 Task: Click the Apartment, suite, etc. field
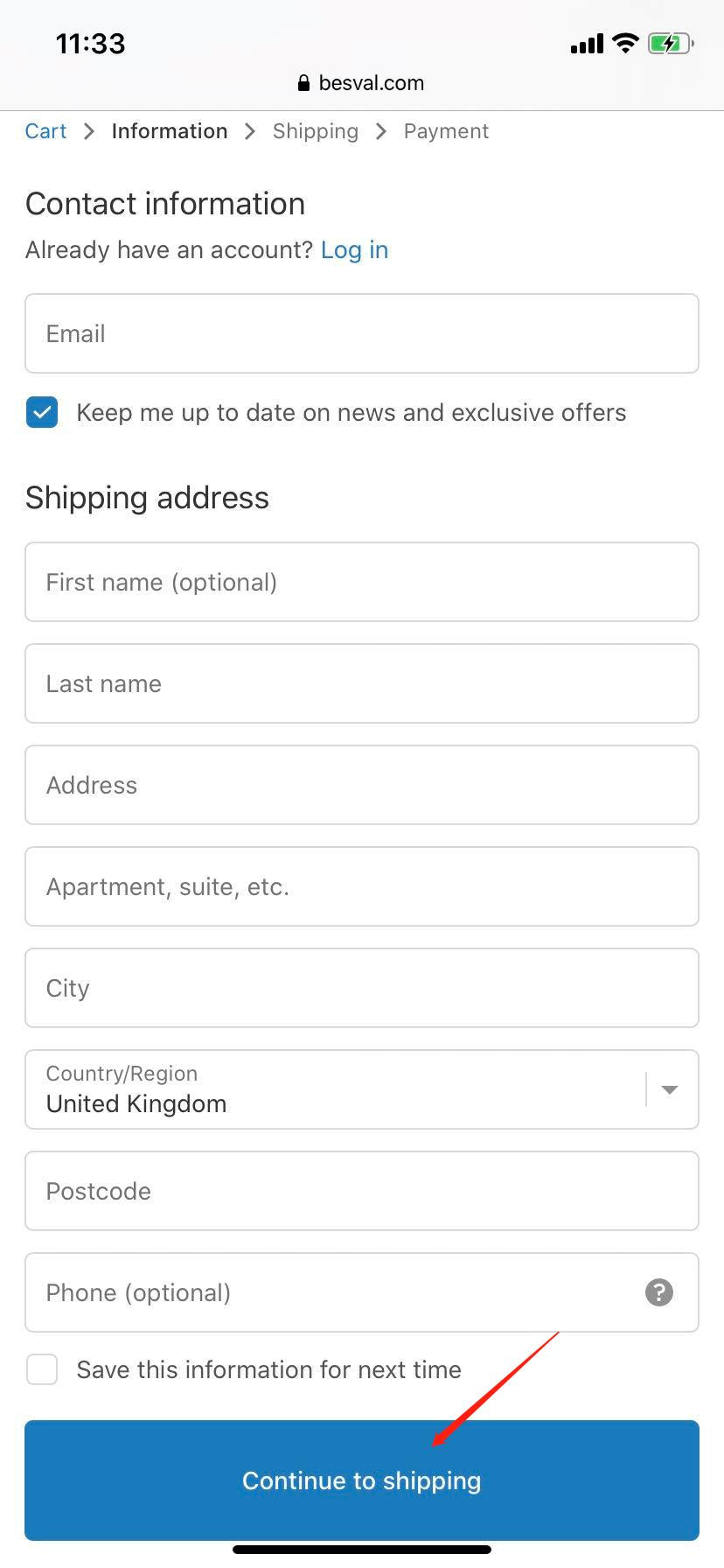pyautogui.click(x=362, y=886)
